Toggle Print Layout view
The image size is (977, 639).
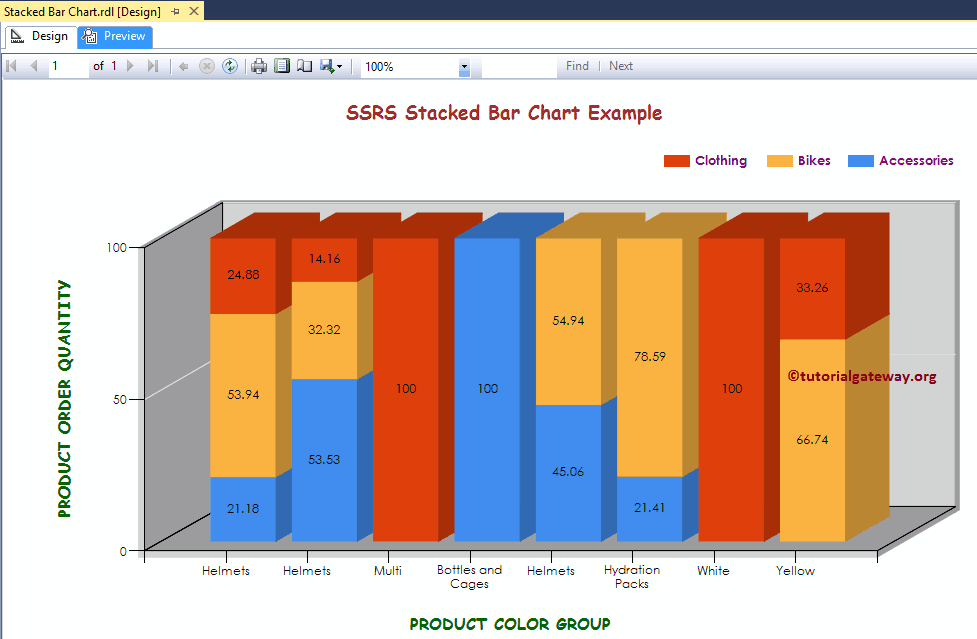pyautogui.click(x=284, y=66)
